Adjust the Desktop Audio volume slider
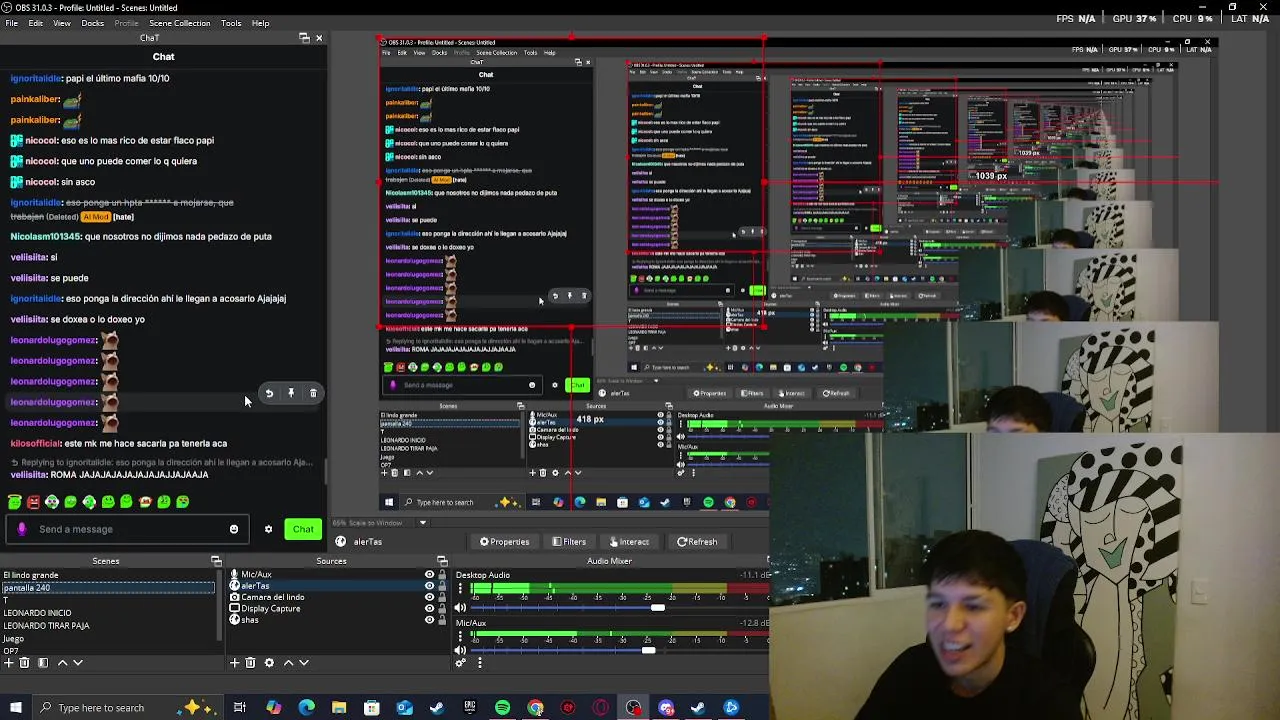Image resolution: width=1280 pixels, height=720 pixels. coord(657,607)
